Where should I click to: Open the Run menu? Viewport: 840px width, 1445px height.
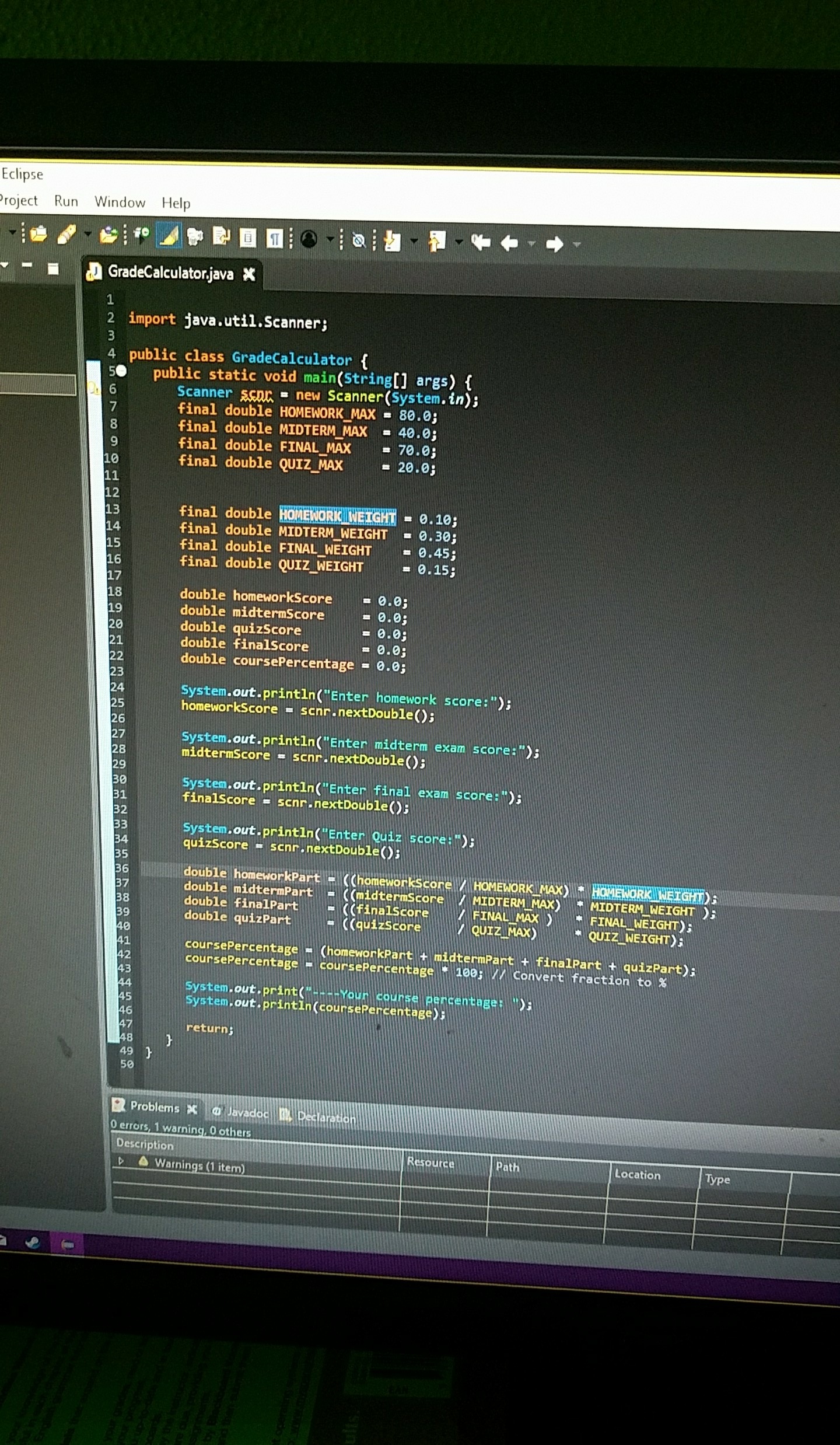point(66,201)
